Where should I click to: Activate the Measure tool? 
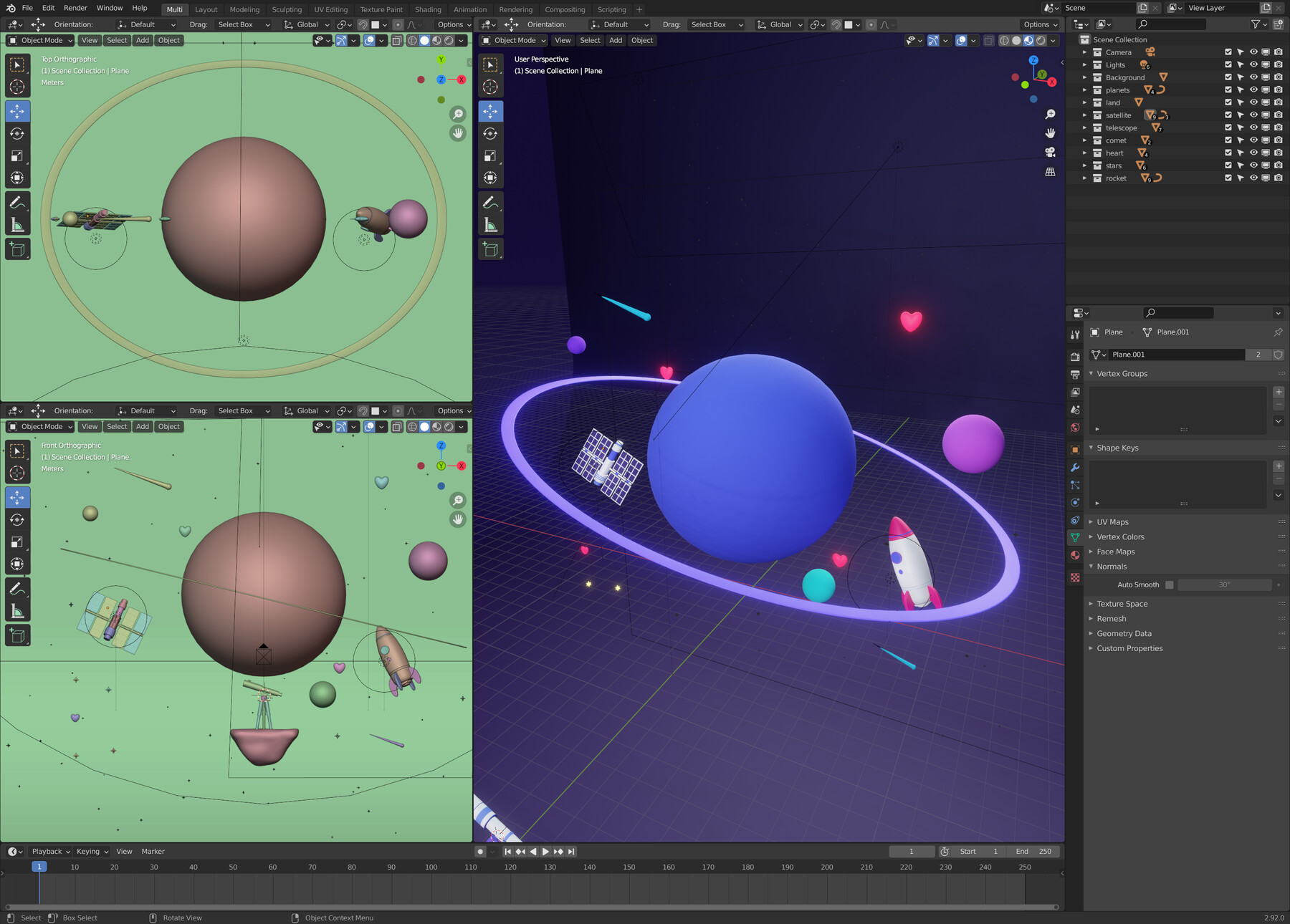coord(491,224)
